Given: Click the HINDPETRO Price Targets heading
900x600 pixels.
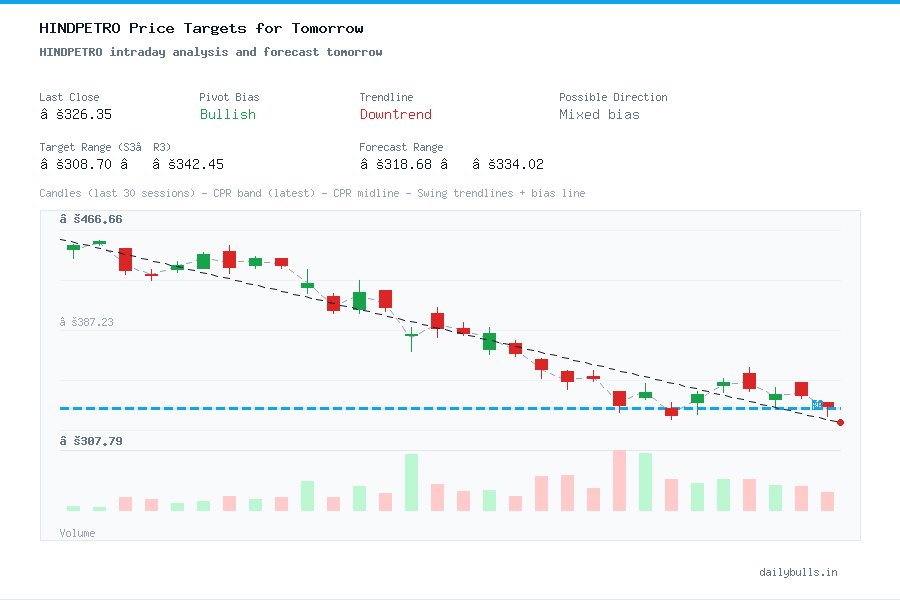Looking at the screenshot, I should 200,28.
